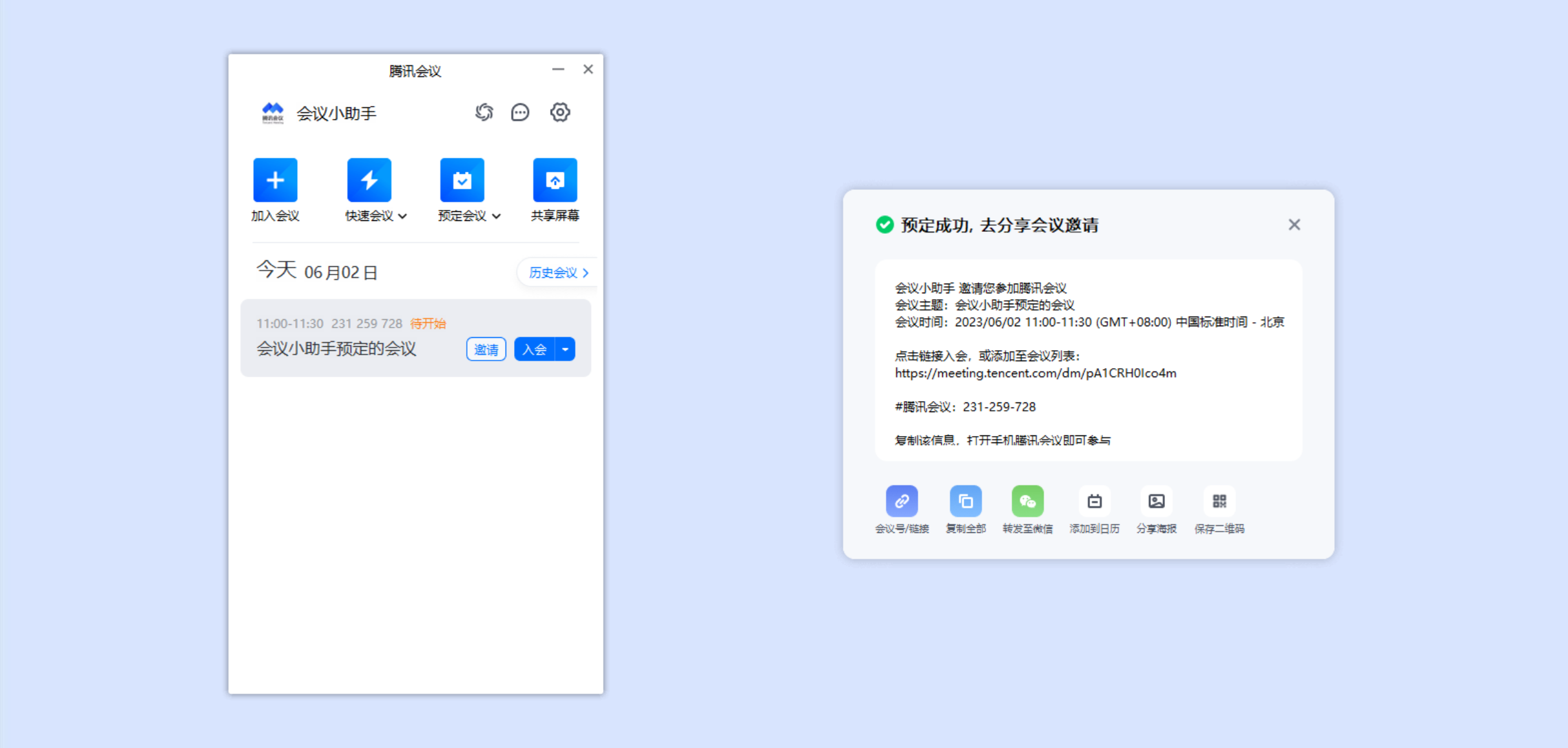Open Schedule Meeting (预定会议) calendar icon

462,180
